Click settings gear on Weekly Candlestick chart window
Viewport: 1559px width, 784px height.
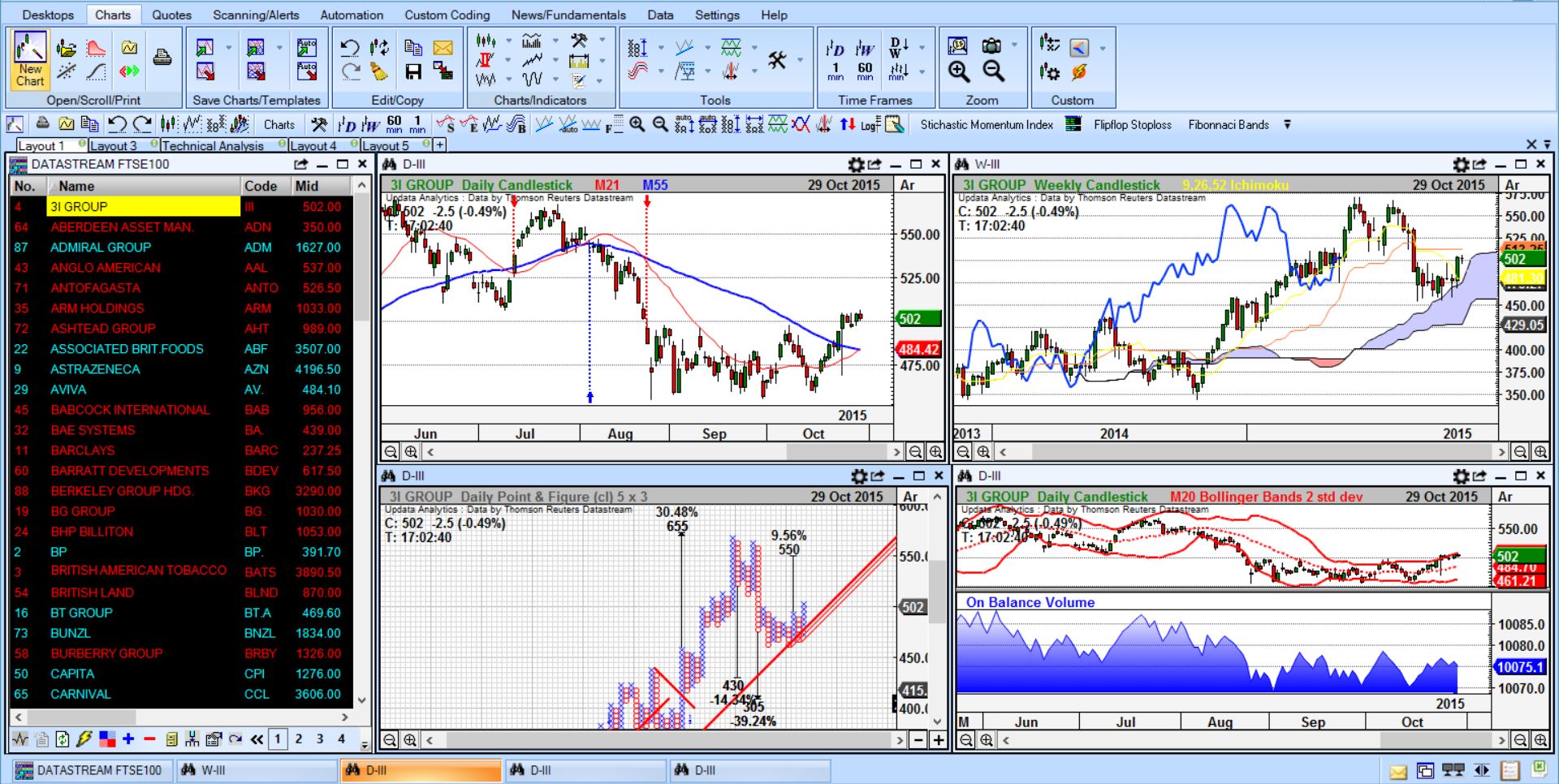(x=1461, y=165)
